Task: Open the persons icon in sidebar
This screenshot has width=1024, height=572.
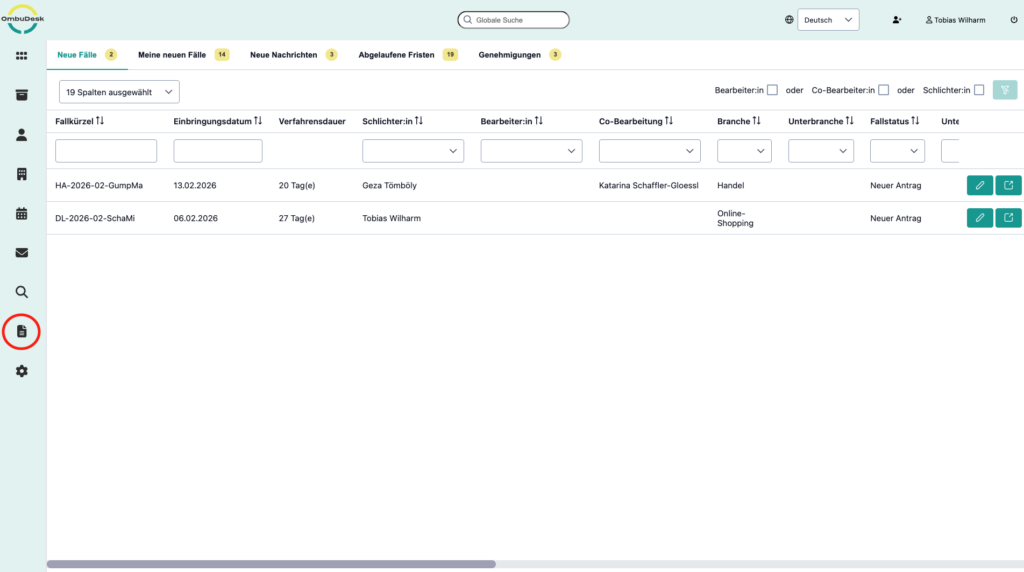Action: tap(21, 135)
